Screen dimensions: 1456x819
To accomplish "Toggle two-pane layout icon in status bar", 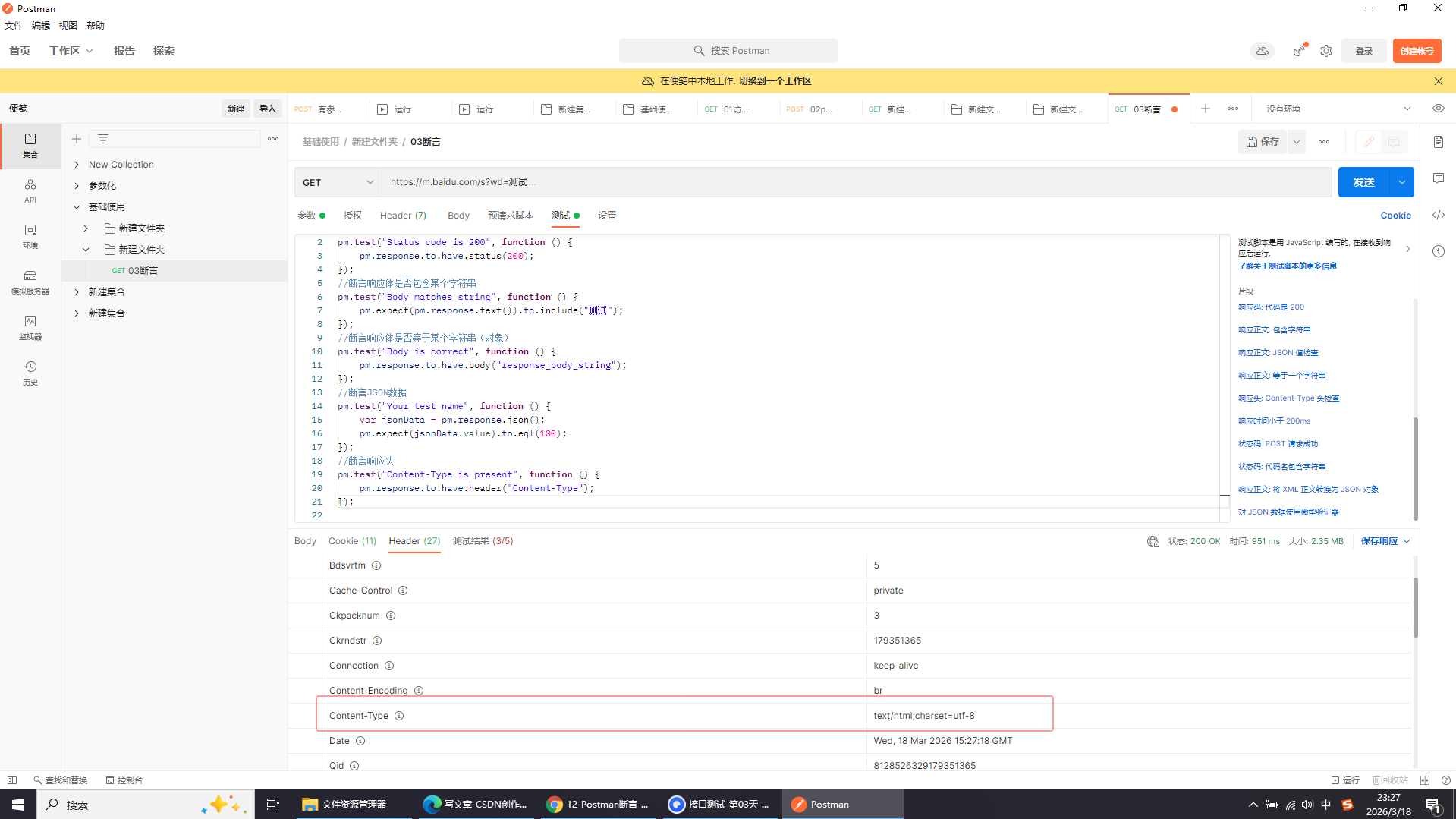I will point(1425,780).
